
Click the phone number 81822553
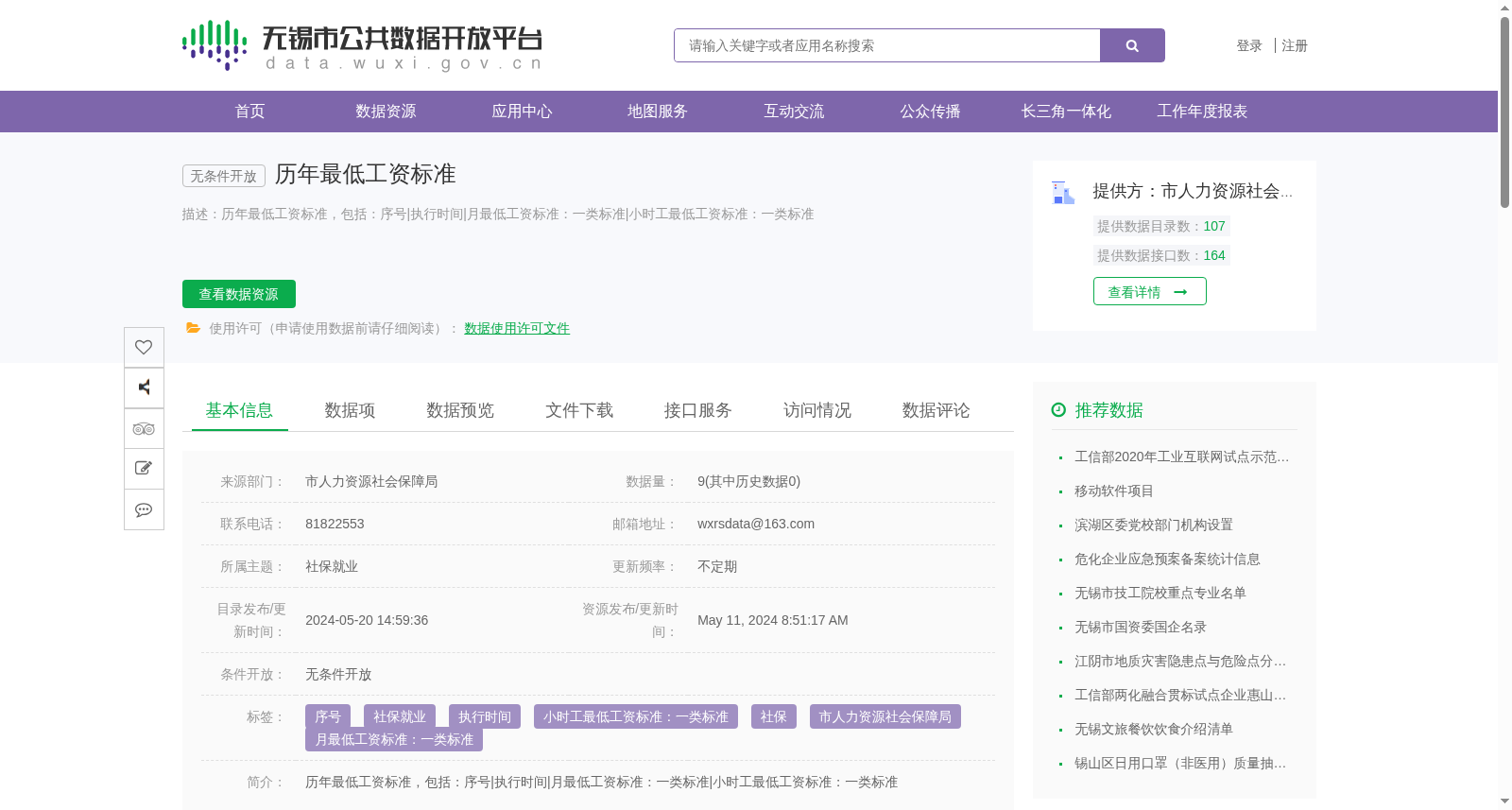[335, 524]
